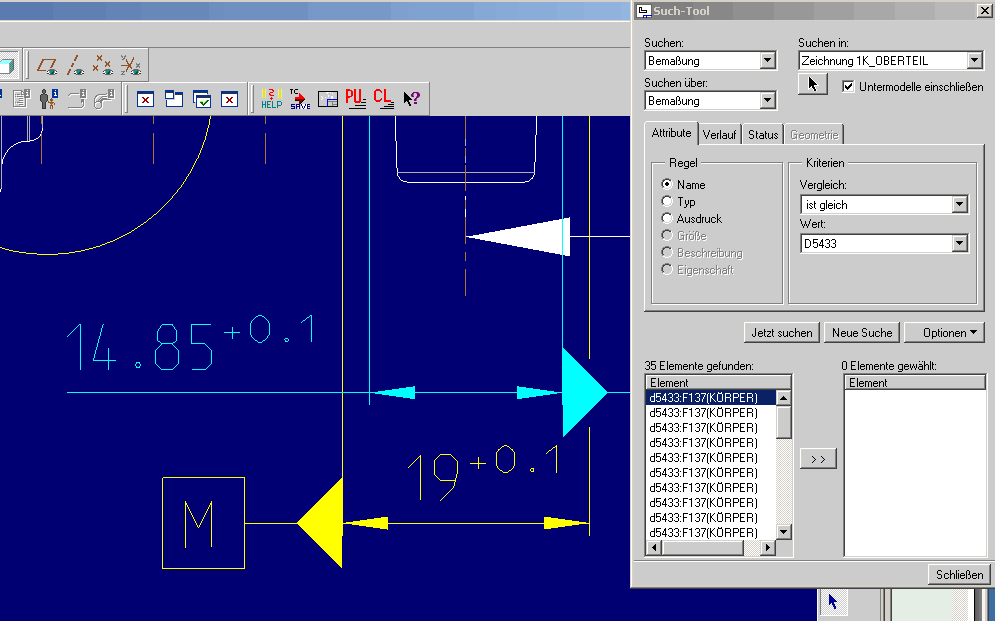Click the window-with-green-check activate icon

pyautogui.click(x=202, y=99)
